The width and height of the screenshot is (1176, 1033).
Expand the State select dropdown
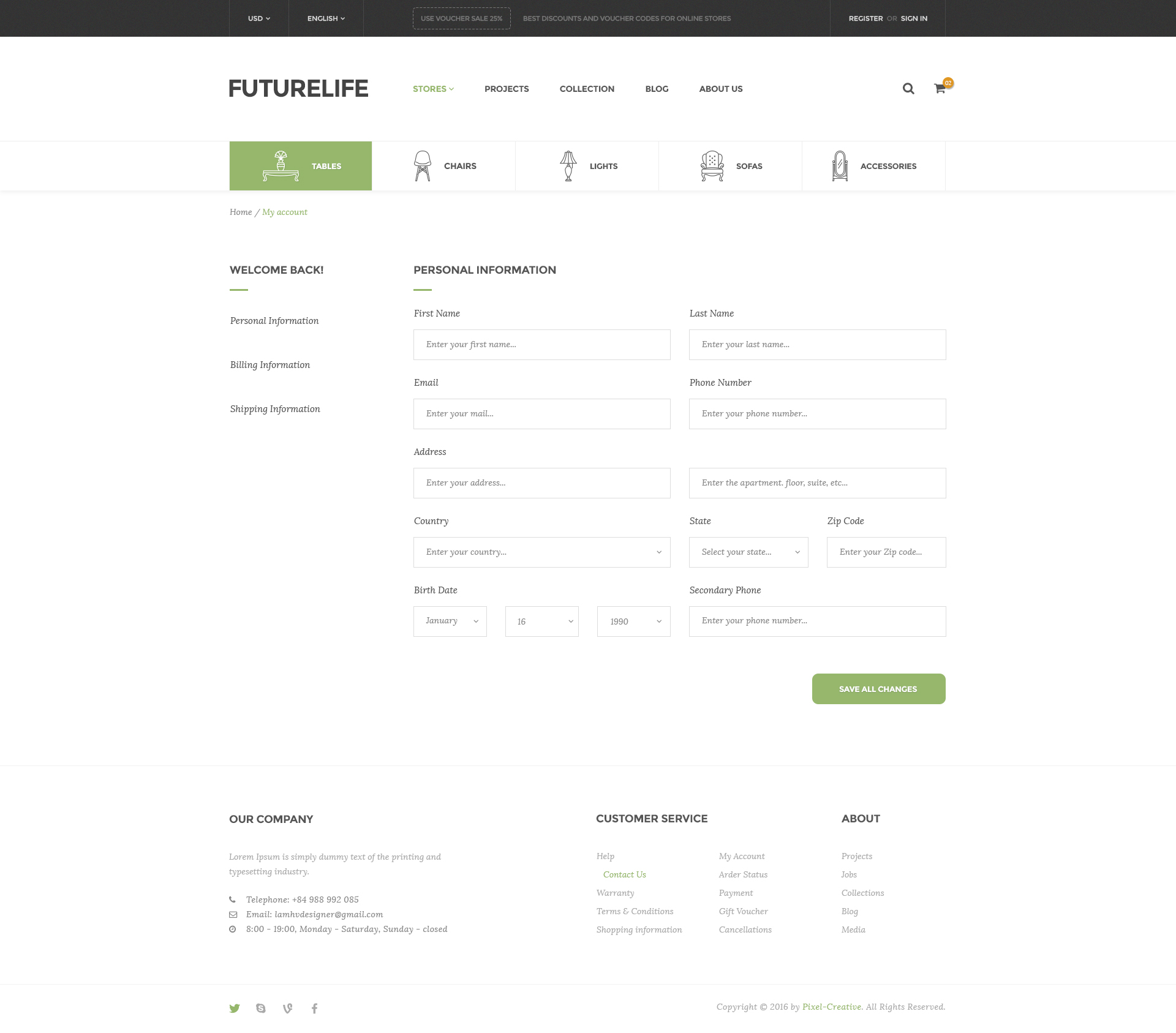tap(748, 552)
